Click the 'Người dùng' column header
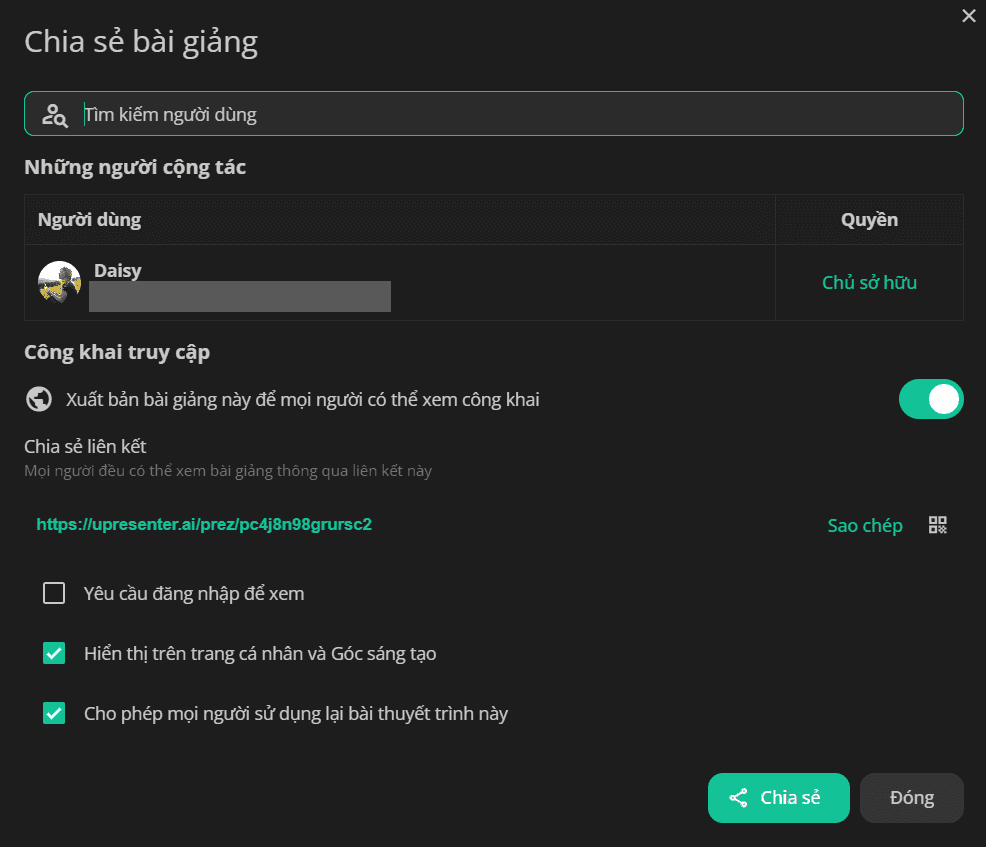 click(x=89, y=219)
